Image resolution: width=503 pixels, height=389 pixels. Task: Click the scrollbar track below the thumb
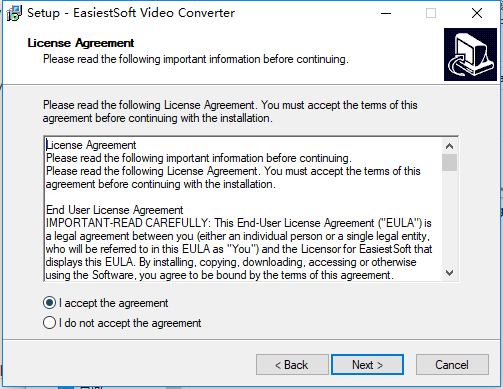(449, 218)
